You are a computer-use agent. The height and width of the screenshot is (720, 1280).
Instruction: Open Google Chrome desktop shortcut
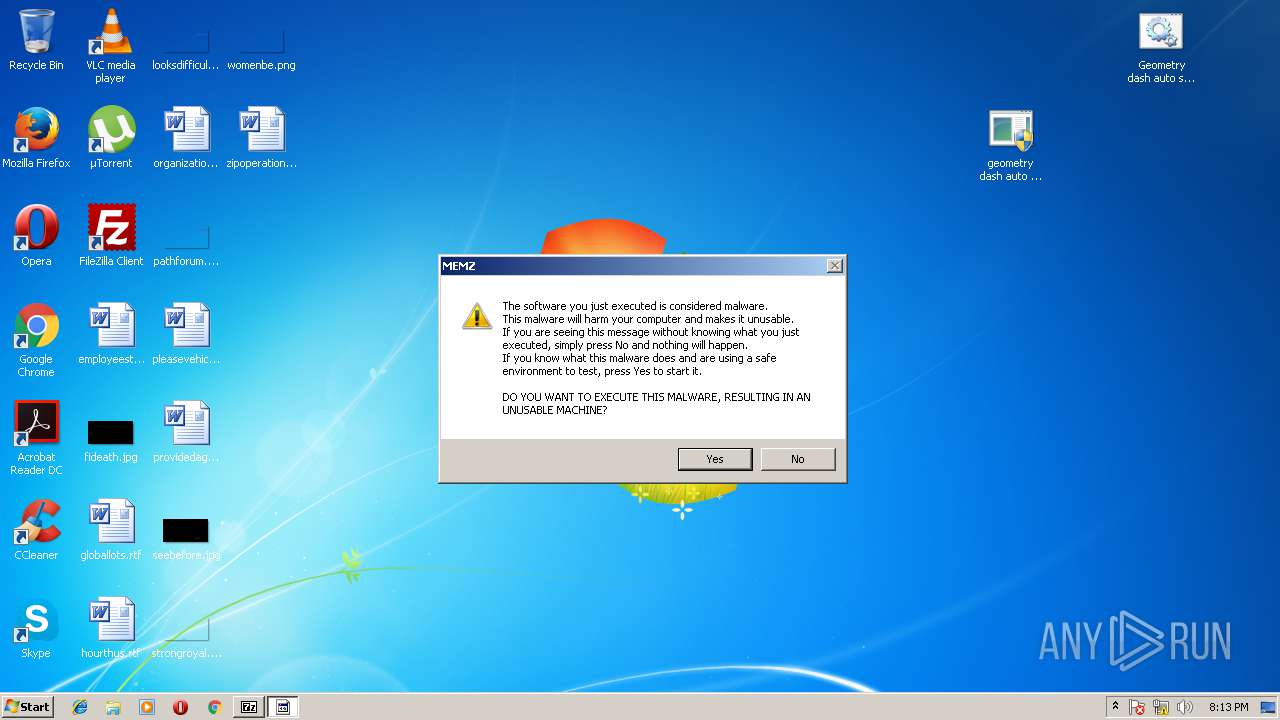[36, 340]
